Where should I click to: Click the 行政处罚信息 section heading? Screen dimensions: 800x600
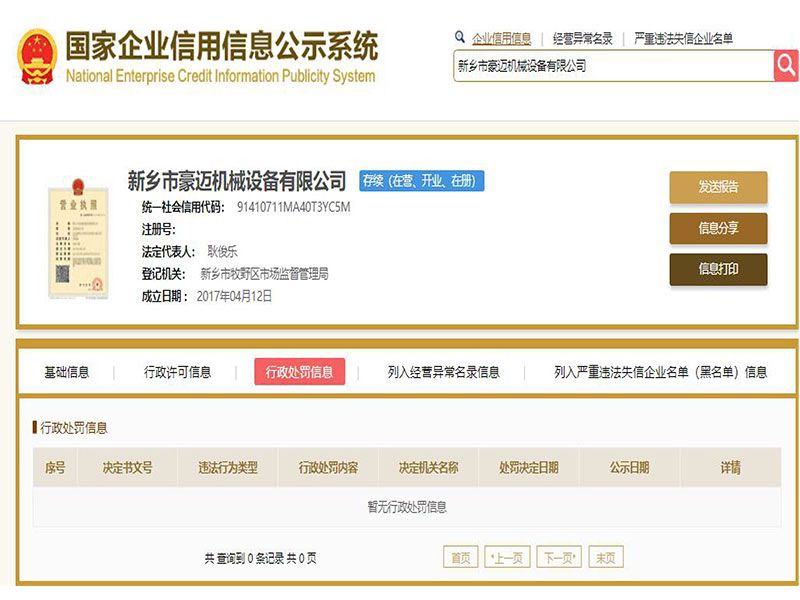[73, 428]
